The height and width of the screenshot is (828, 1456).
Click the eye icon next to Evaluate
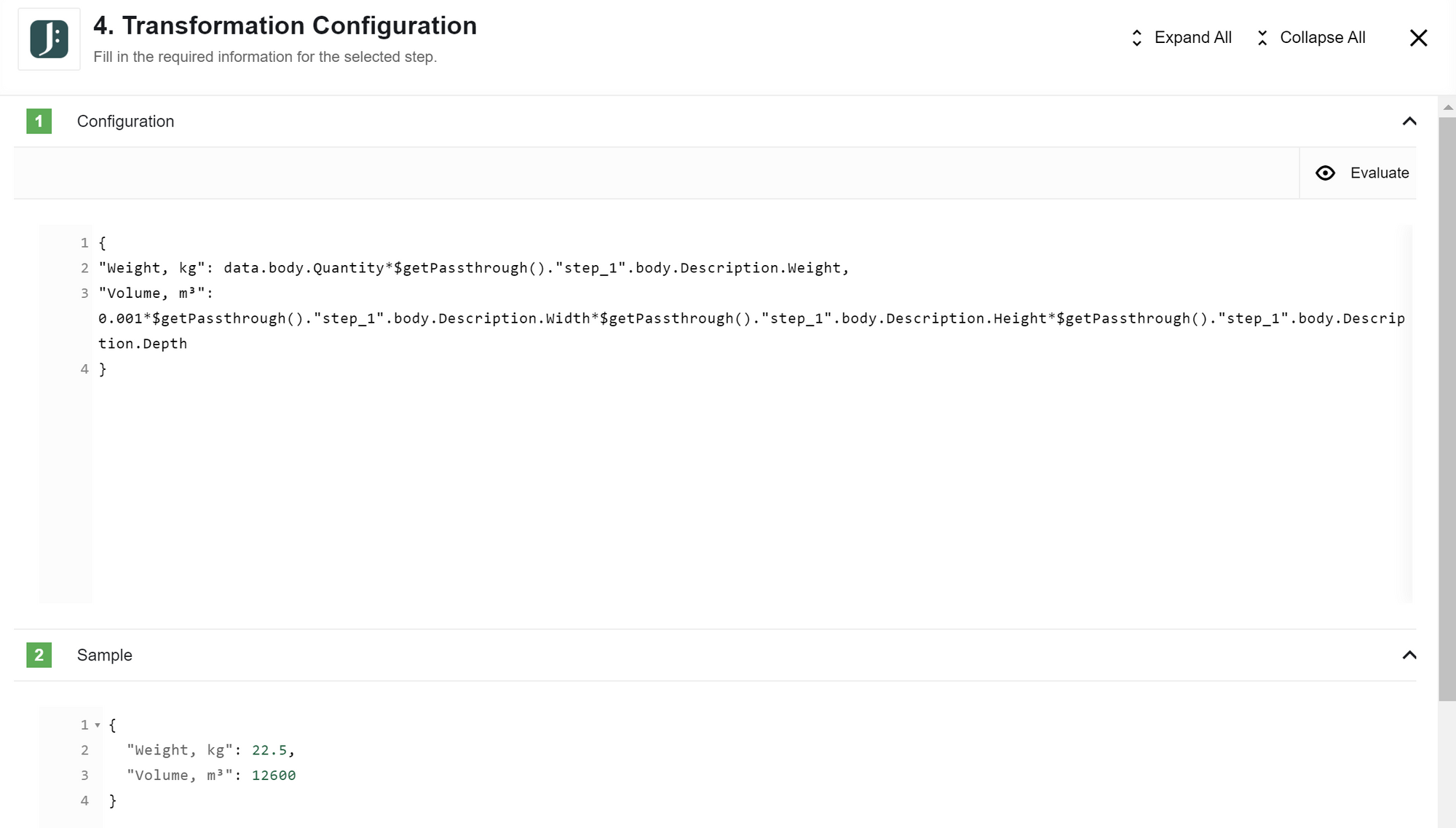[1326, 172]
